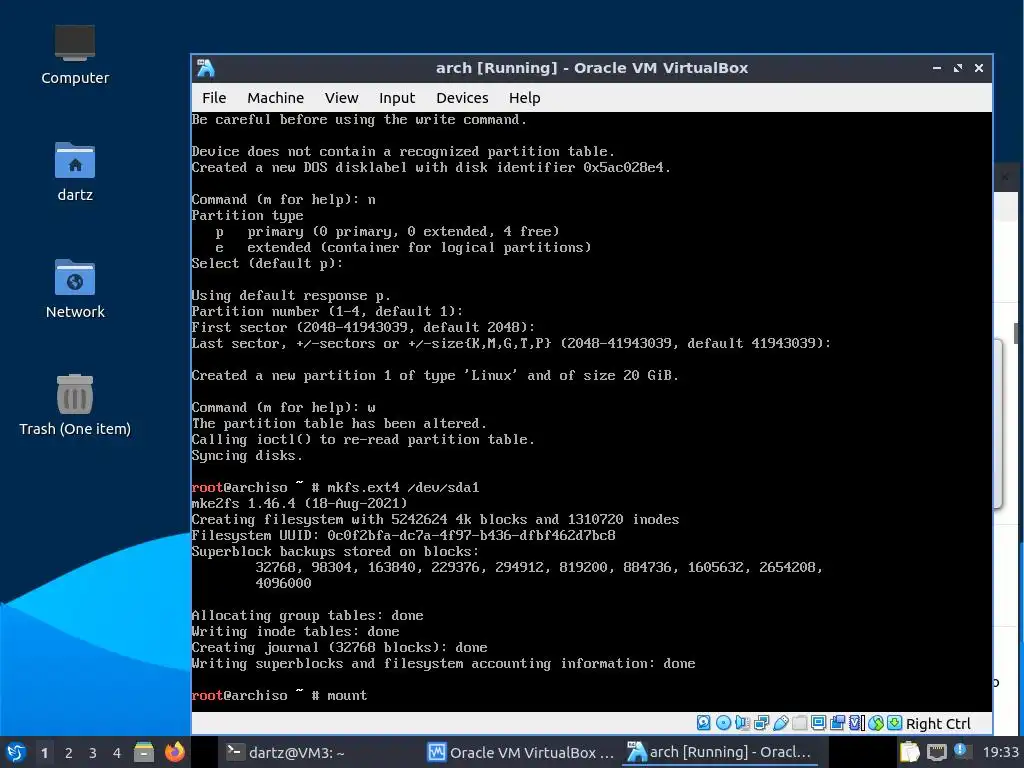Viewport: 1024px width, 768px height.
Task: Open the Devices menu
Action: click(x=462, y=98)
